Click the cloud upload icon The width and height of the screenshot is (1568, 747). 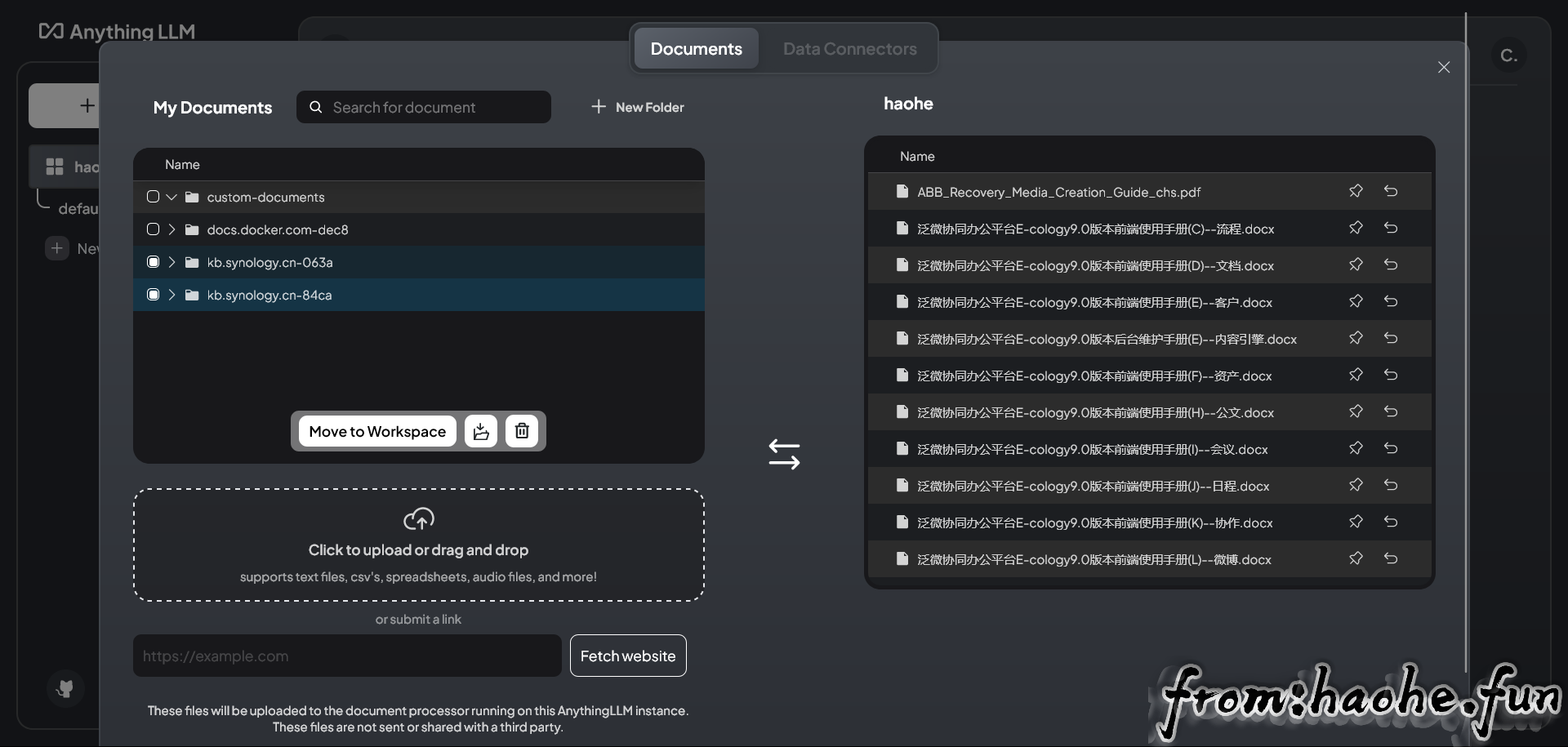[419, 518]
